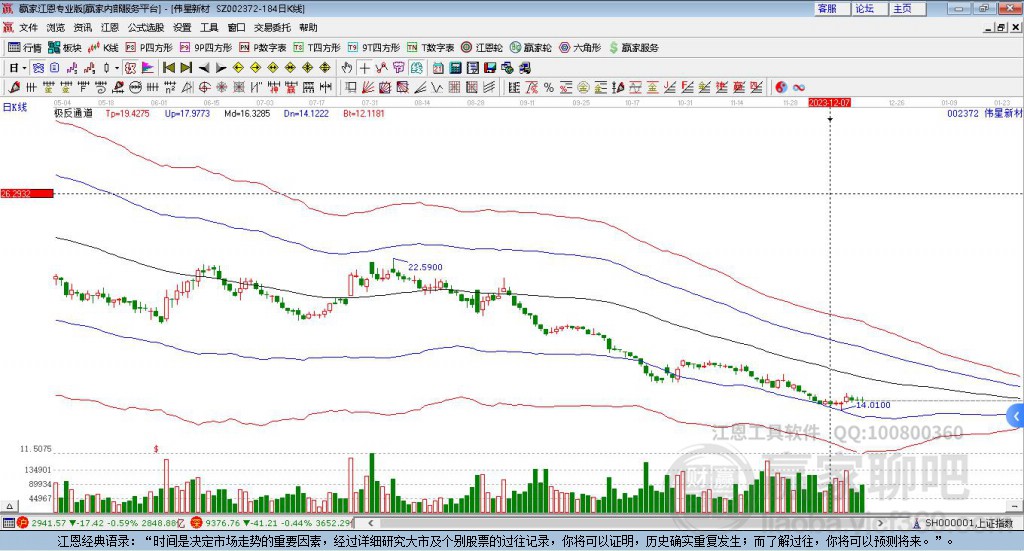
Task: Click the 2023-12-07 date marker
Action: [829, 102]
